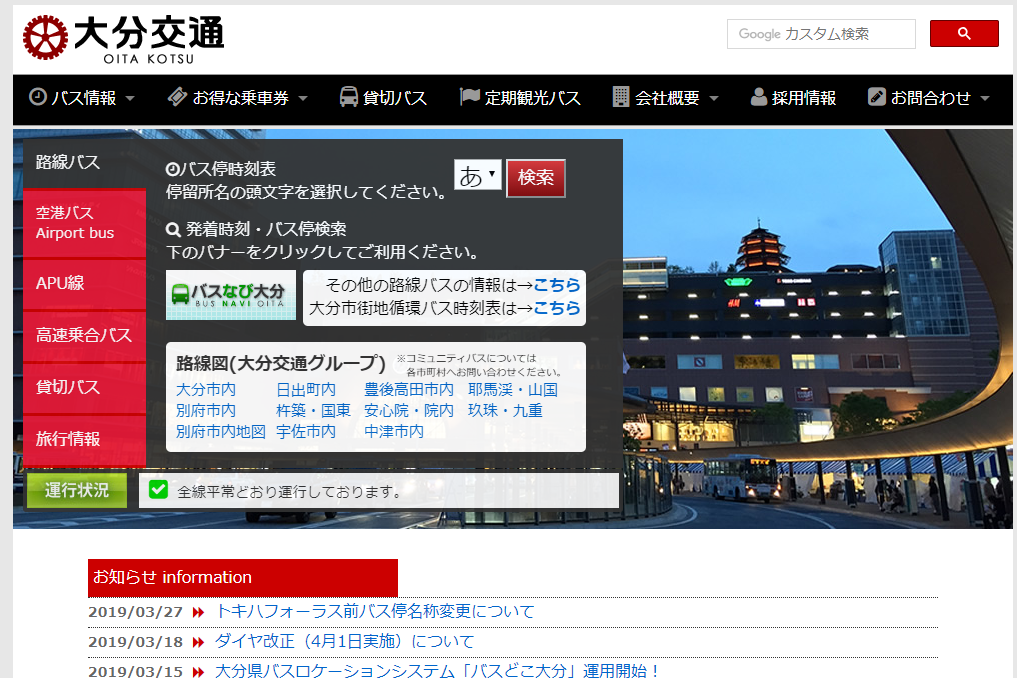Viewport: 1017px width, 678px height.
Task: Open the 大分市内 route map link
Action: tap(206, 390)
